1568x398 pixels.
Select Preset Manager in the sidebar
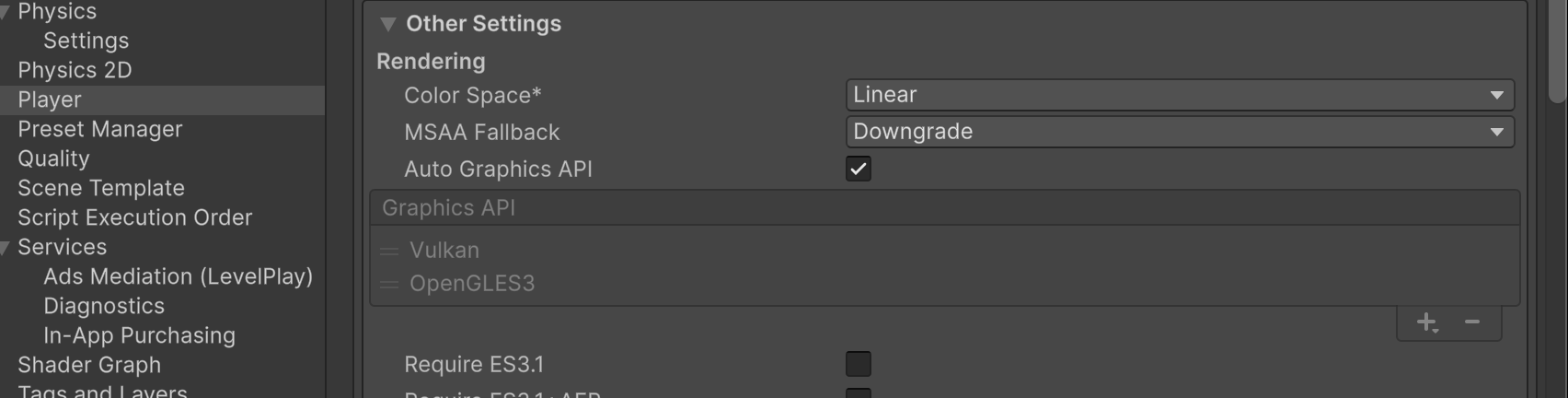(99, 129)
